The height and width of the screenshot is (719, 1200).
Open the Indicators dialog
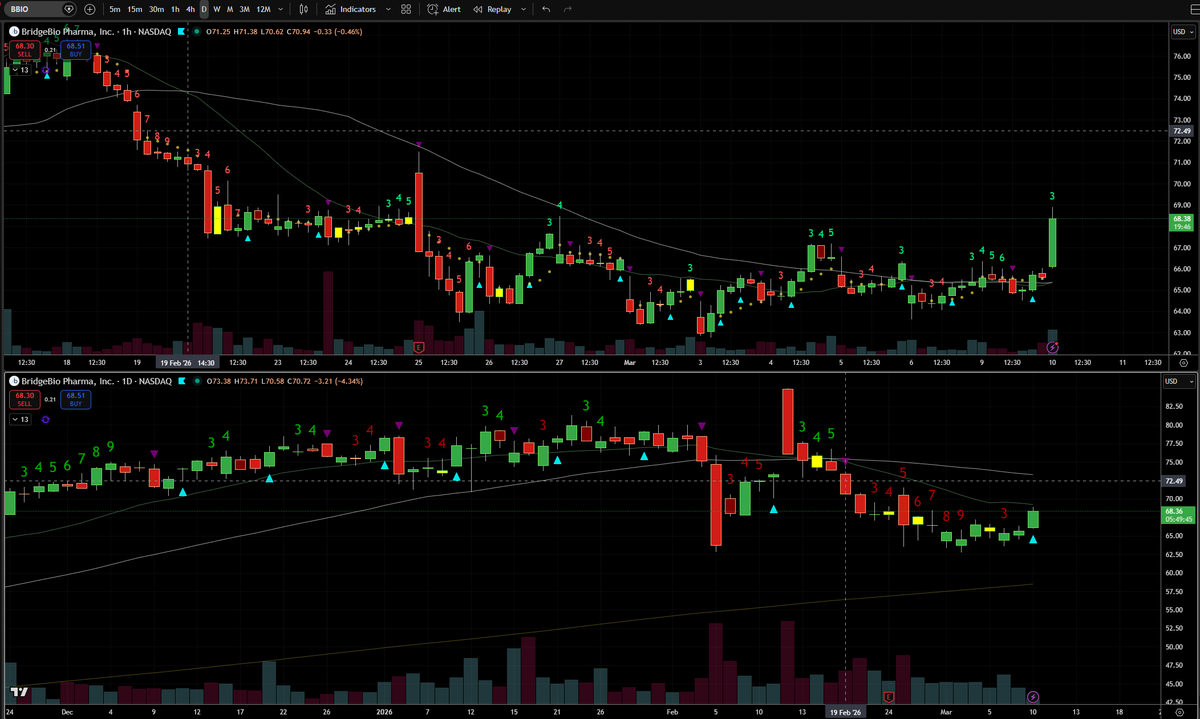point(351,9)
